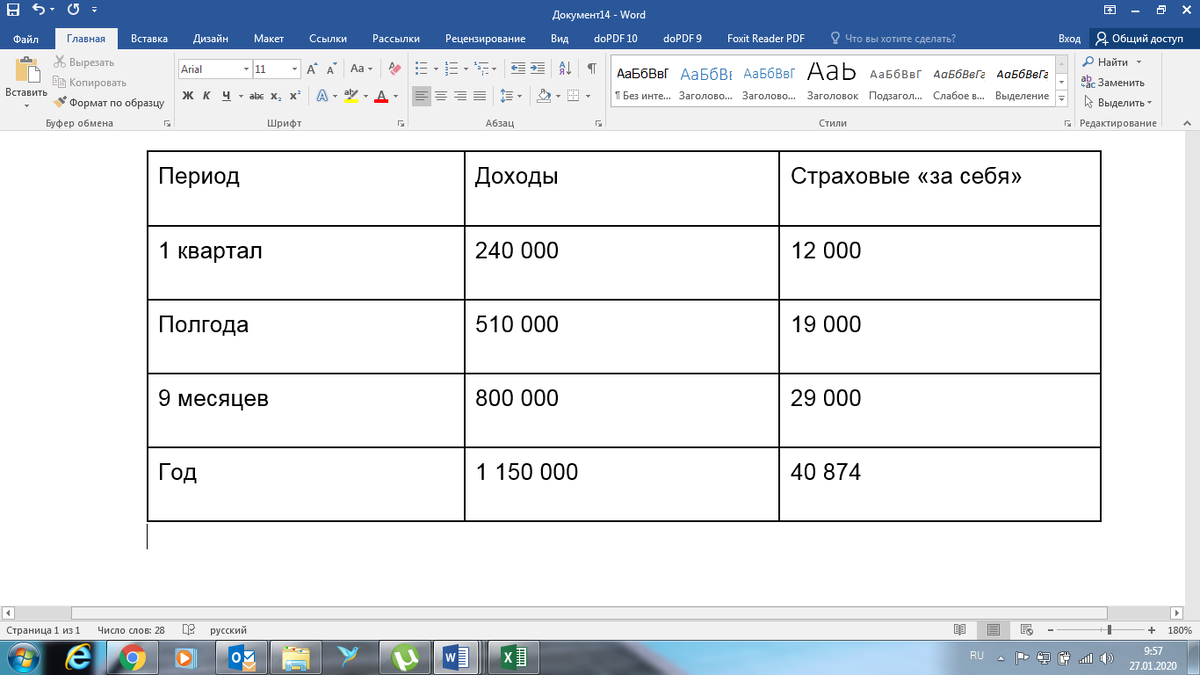Open the Макет tab

coord(268,38)
